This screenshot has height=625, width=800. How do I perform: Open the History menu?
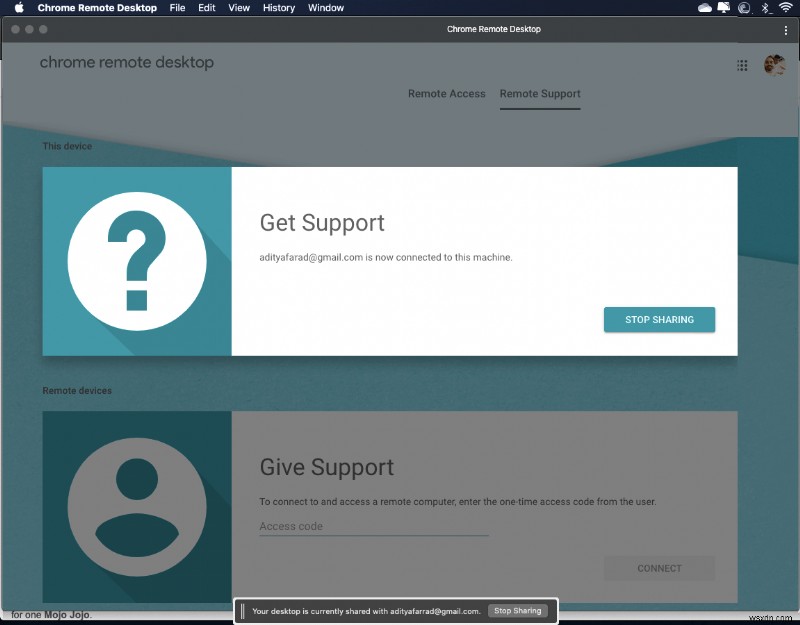(x=279, y=8)
